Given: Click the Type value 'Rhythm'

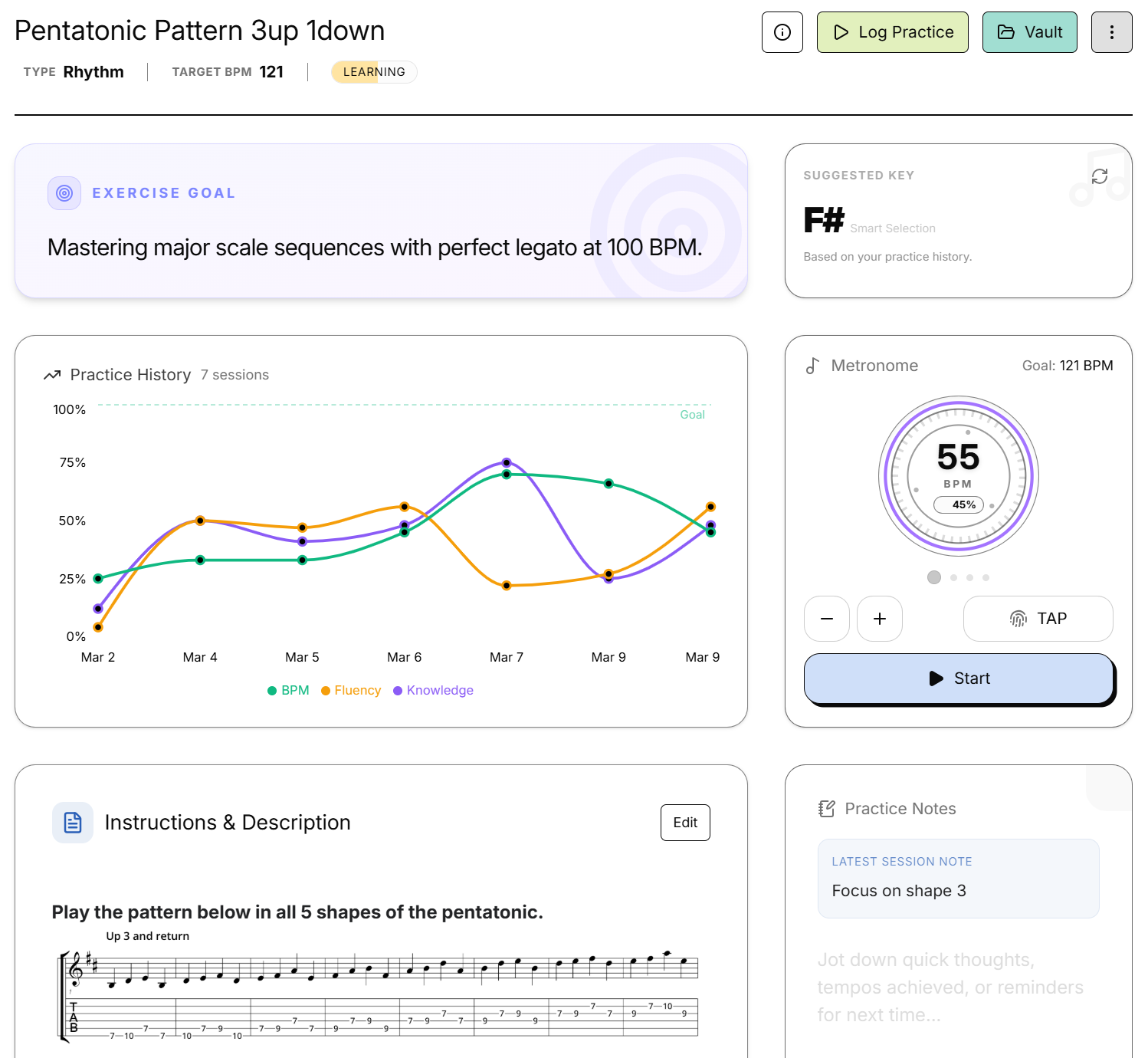Looking at the screenshot, I should tap(93, 72).
